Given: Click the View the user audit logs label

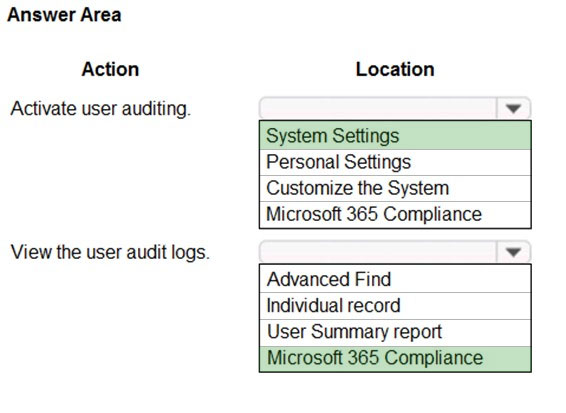Looking at the screenshot, I should [110, 252].
